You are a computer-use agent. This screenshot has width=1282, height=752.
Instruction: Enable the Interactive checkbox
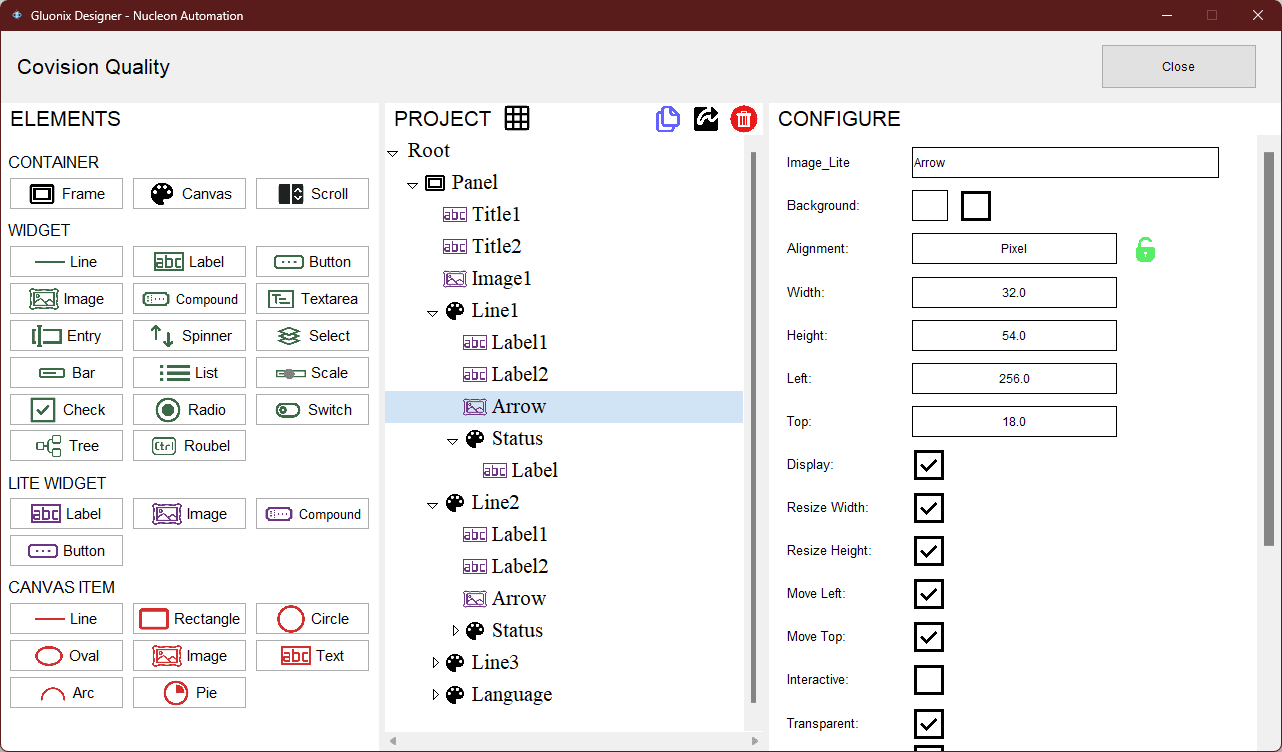pos(928,680)
